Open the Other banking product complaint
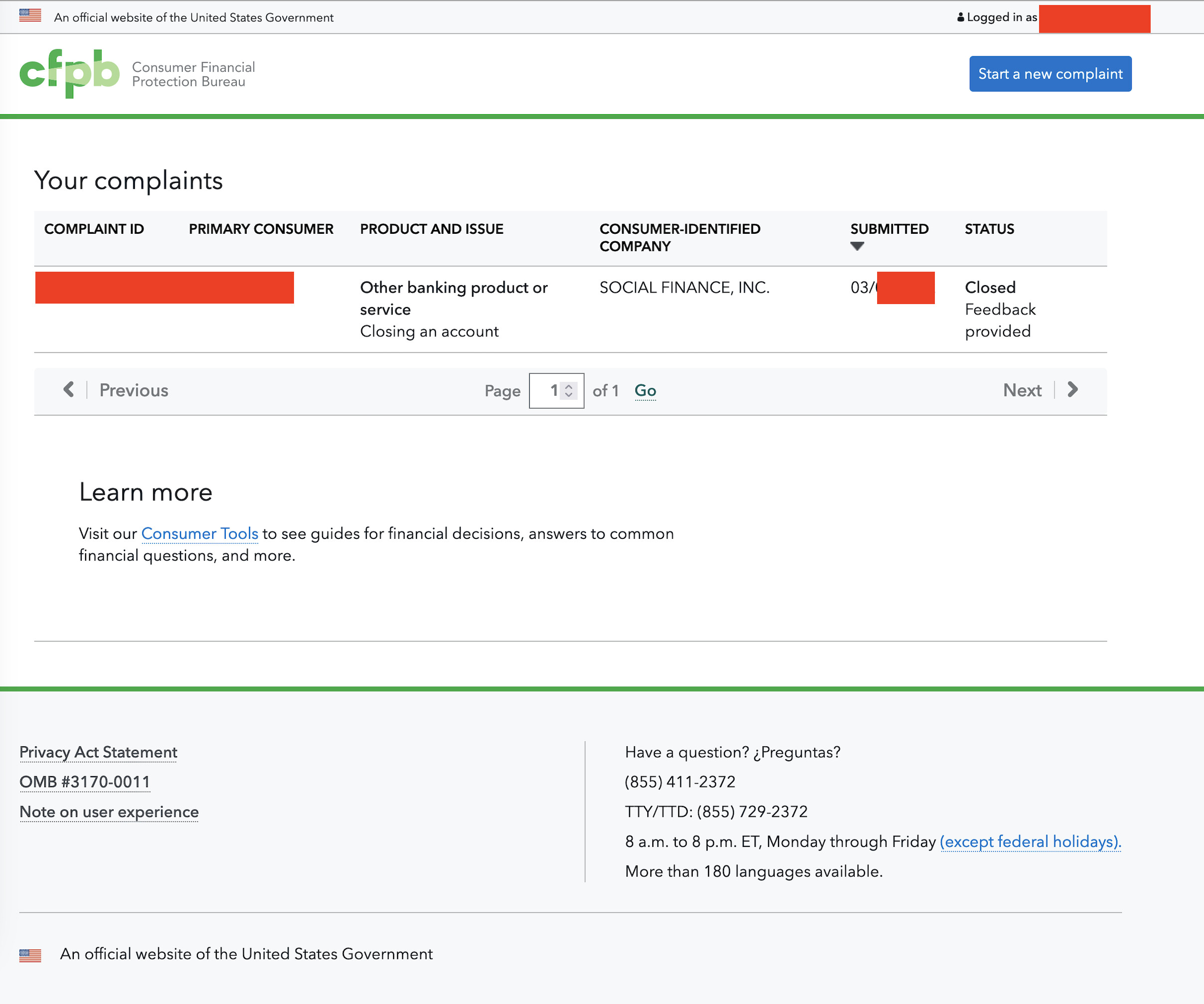Screen dimensions: 1204x1004 pos(453,288)
